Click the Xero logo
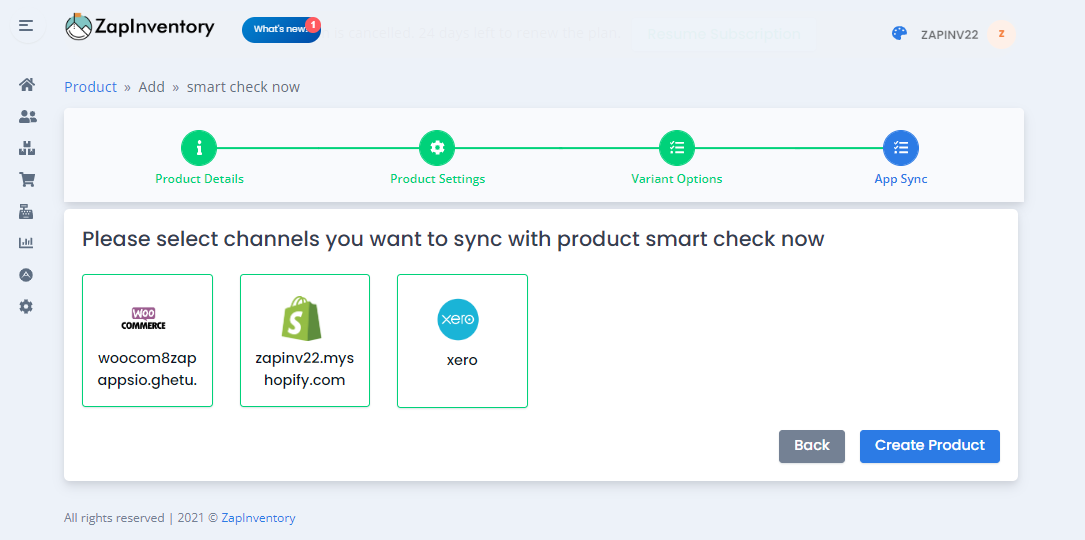The height and width of the screenshot is (540, 1085). pyautogui.click(x=458, y=319)
